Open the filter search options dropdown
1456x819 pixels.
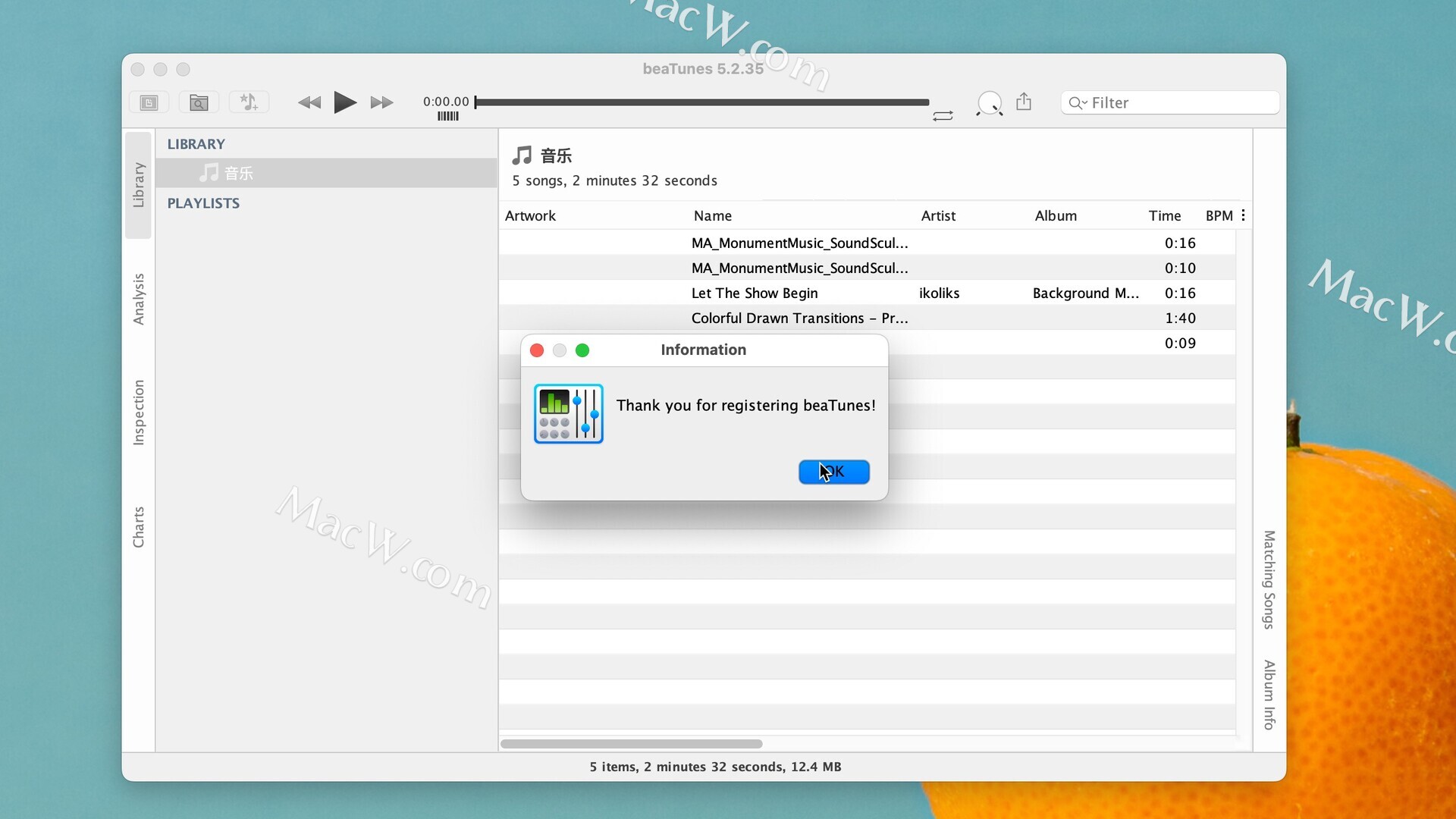tap(1078, 103)
